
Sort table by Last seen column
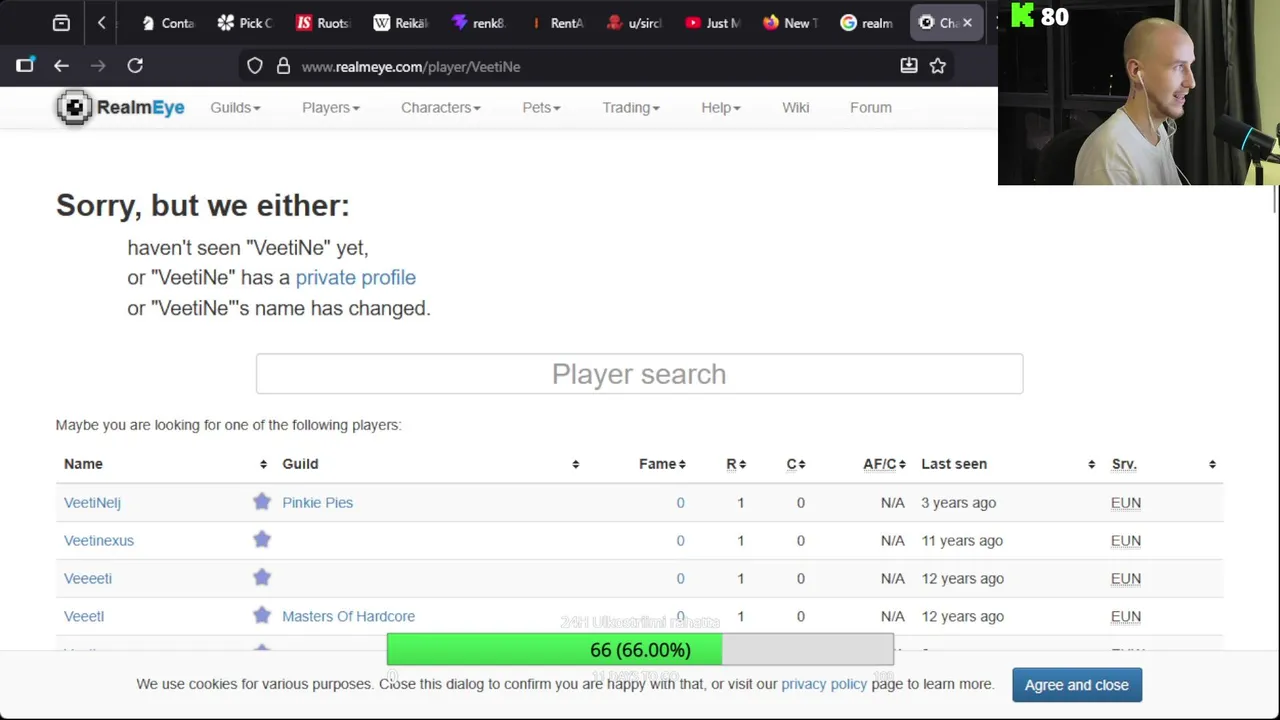click(1007, 464)
